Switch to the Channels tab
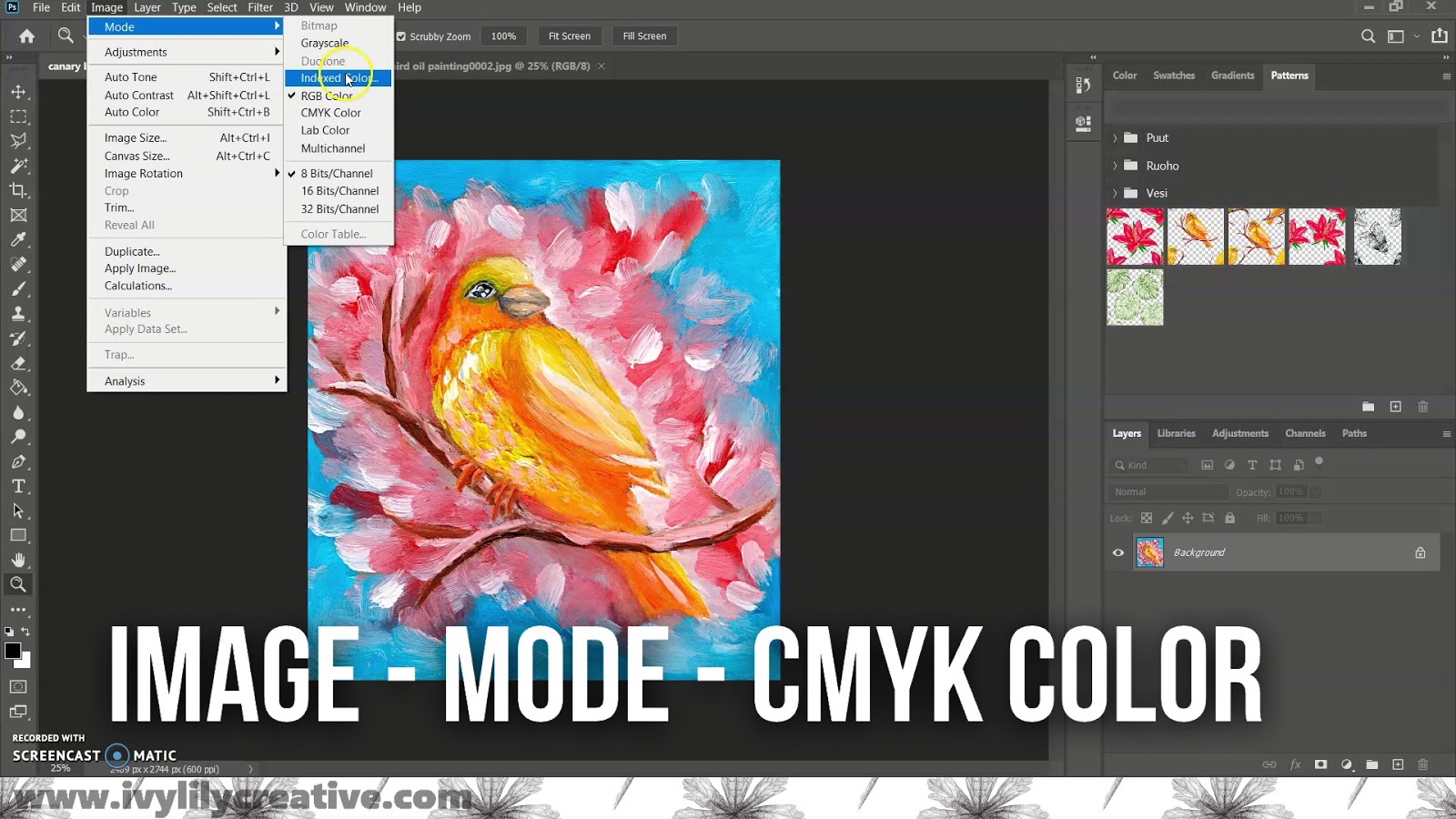 (x=1305, y=433)
